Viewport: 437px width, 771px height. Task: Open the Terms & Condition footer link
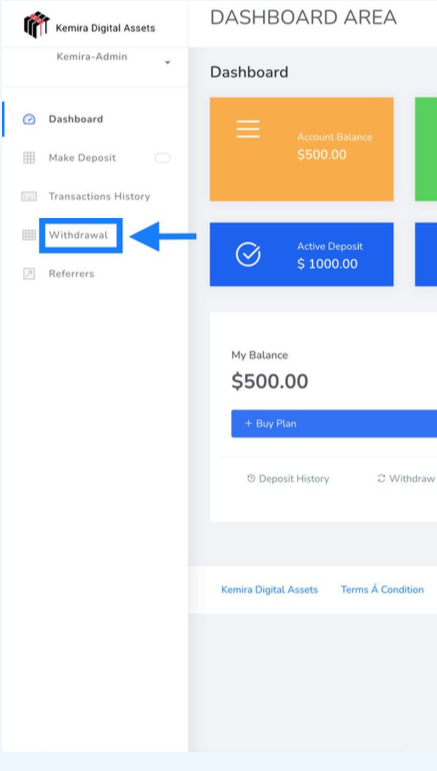click(382, 590)
